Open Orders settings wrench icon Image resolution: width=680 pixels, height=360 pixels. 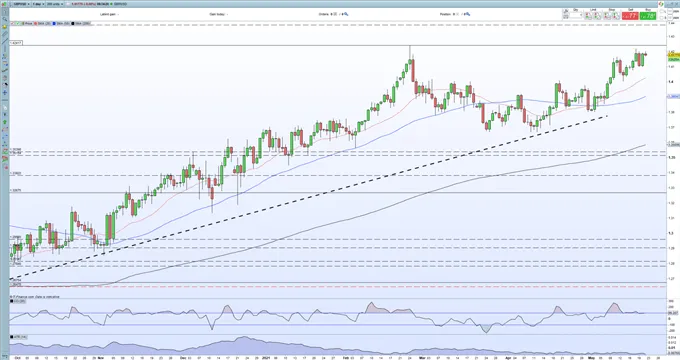tap(346, 14)
